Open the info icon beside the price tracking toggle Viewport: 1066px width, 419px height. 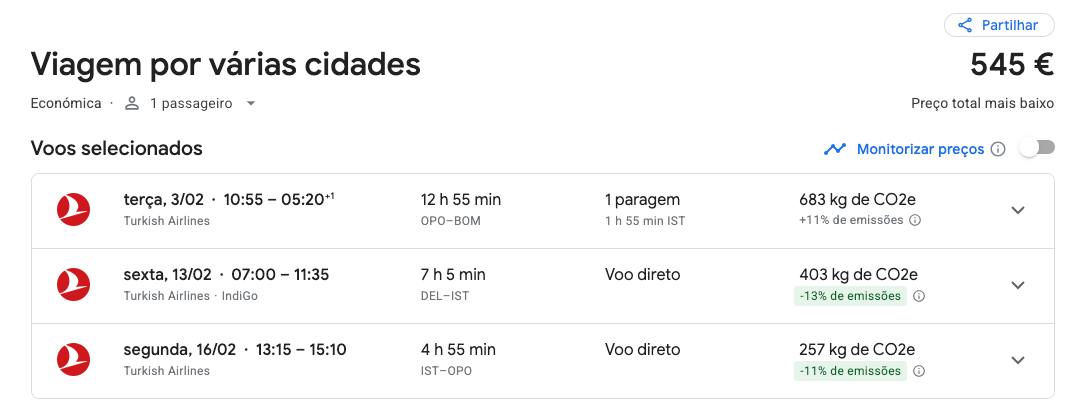(x=997, y=149)
